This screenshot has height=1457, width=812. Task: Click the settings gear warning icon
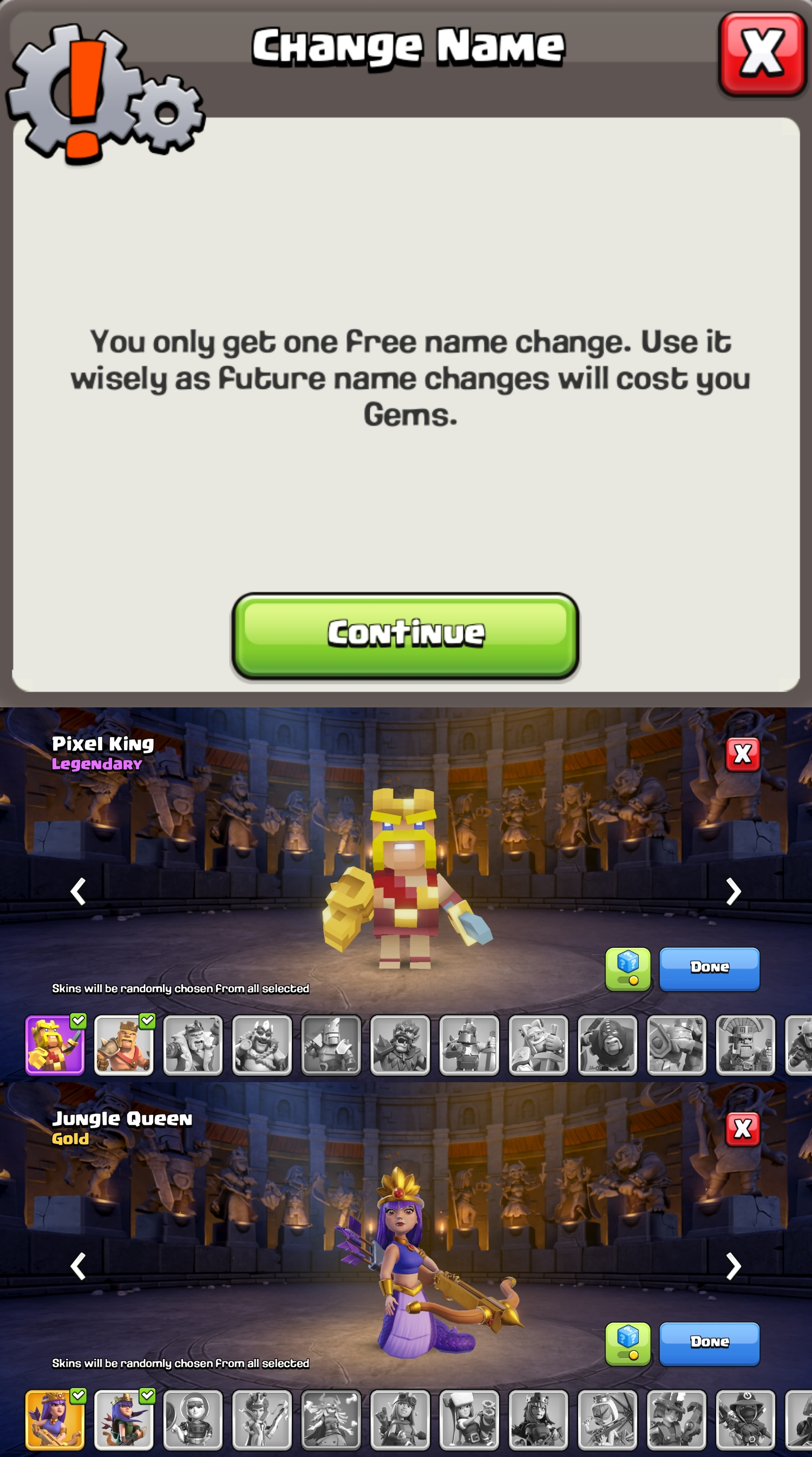click(104, 93)
